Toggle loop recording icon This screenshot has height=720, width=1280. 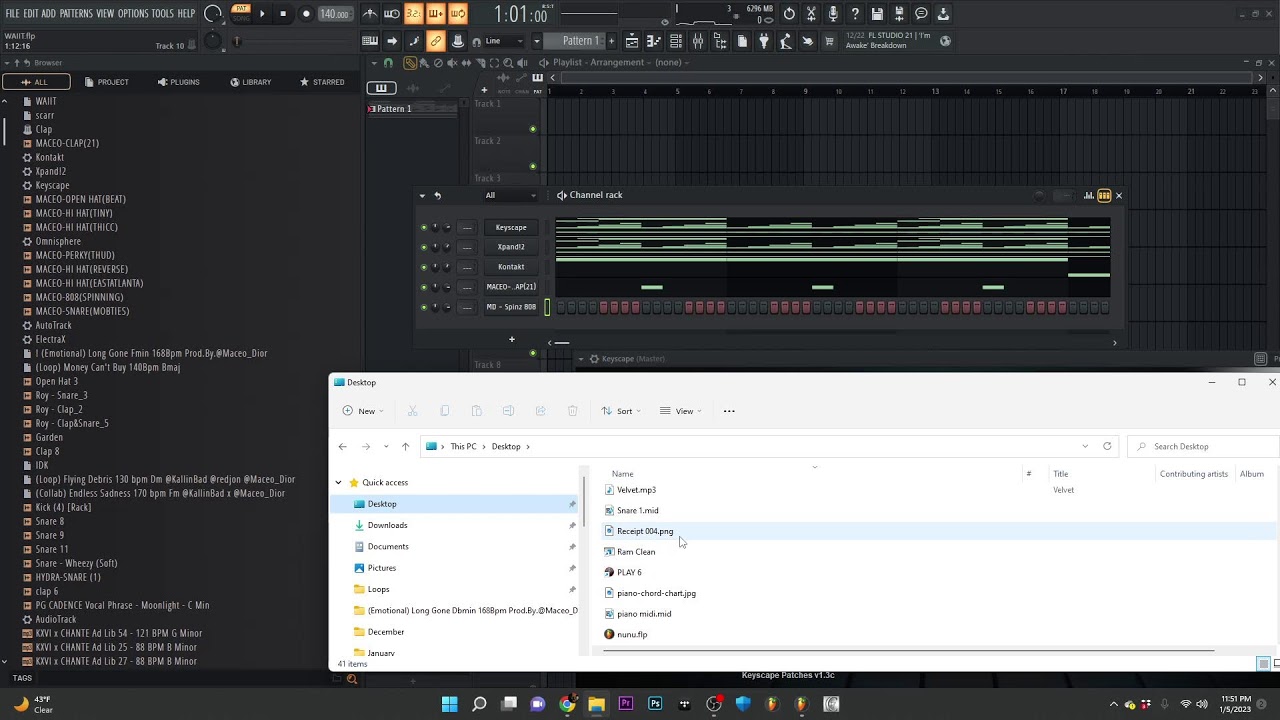tap(457, 14)
